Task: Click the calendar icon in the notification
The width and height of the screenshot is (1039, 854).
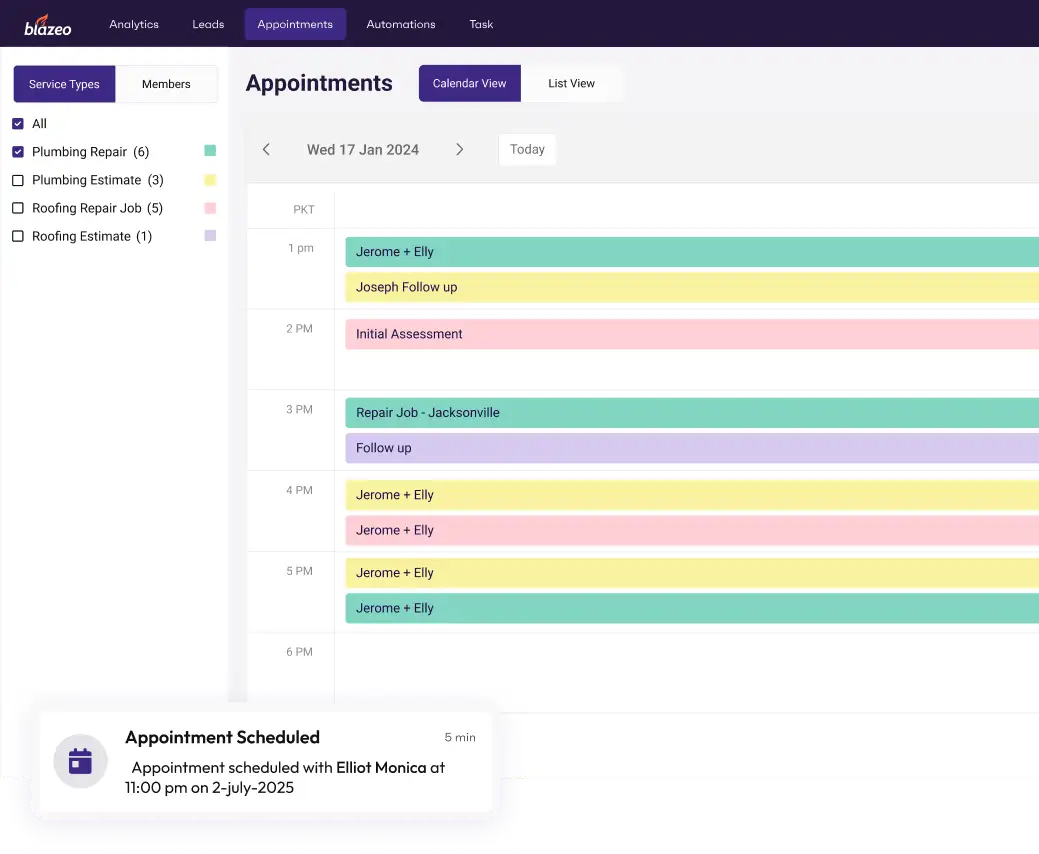Action: pos(80,761)
